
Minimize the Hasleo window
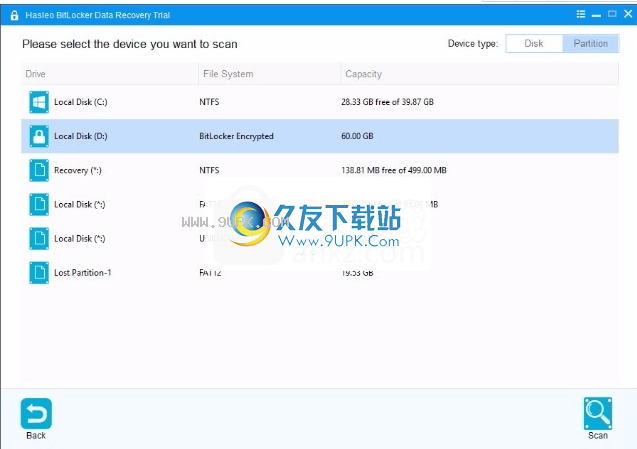596,15
